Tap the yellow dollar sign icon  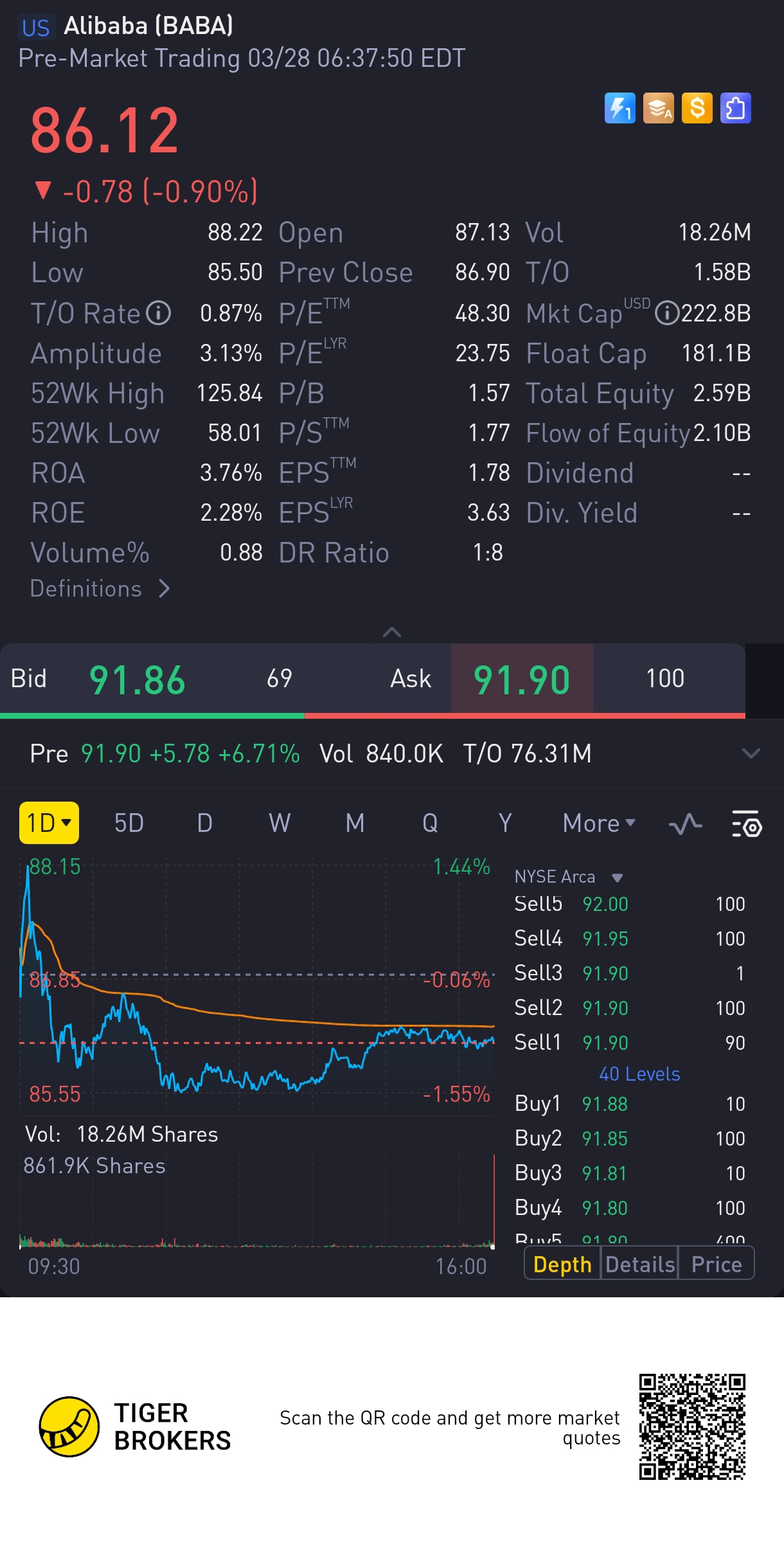coord(697,108)
